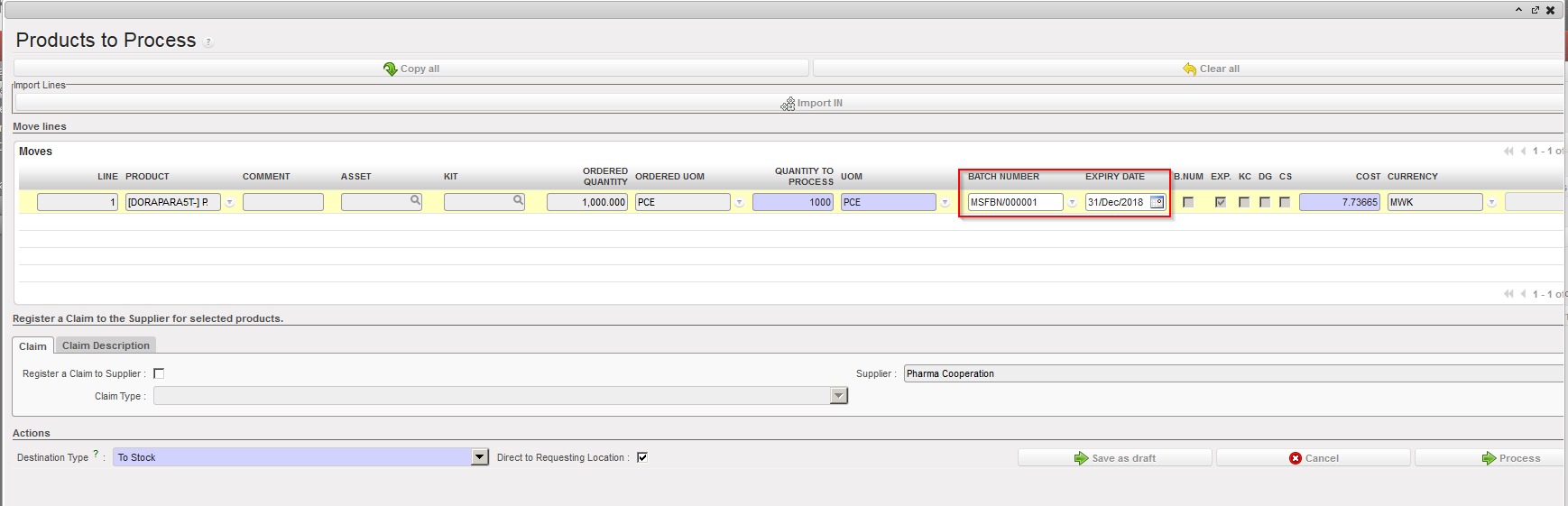Screen dimensions: 1568x506
Task: Click the Cancel button
Action: click(1314, 458)
